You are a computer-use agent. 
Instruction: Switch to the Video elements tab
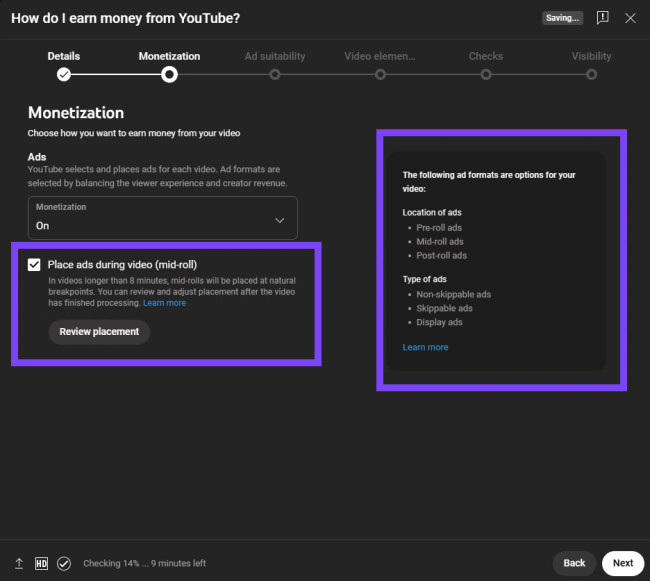click(380, 56)
